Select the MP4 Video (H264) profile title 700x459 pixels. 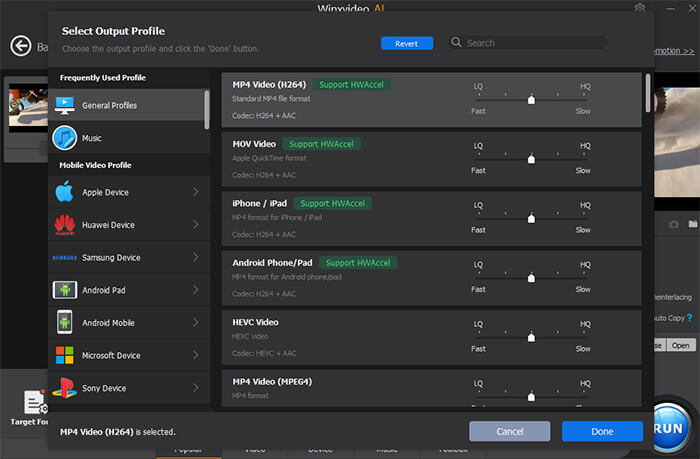pos(269,84)
